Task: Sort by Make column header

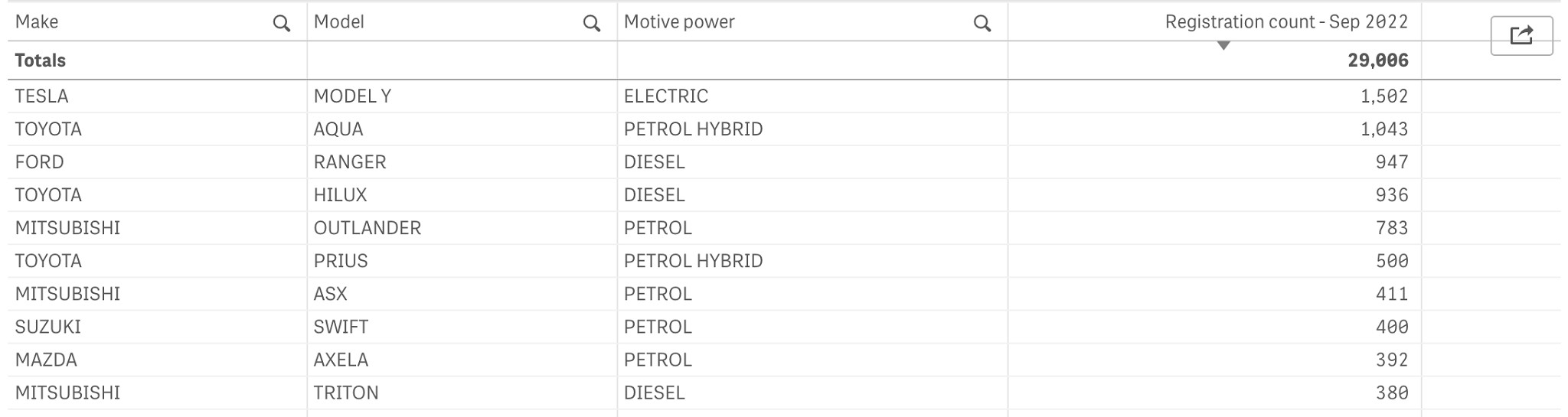Action: (x=37, y=22)
